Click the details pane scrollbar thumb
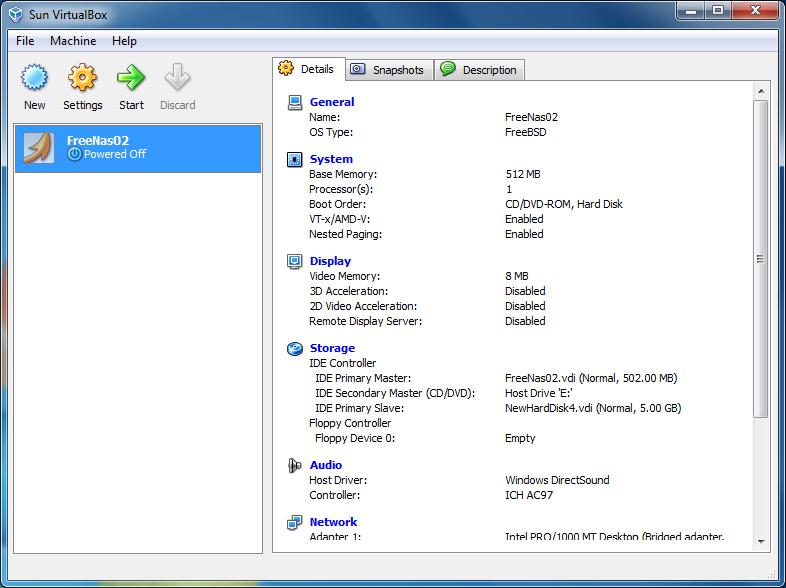The image size is (786, 588). 760,259
